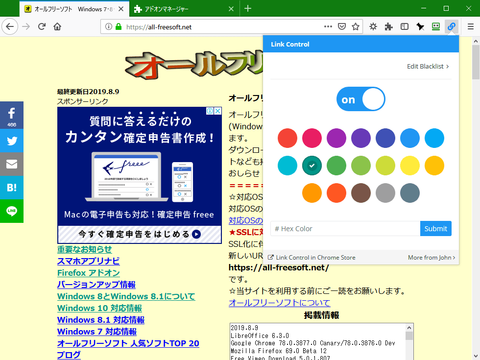This screenshot has width=480, height=360.
Task: Share page by email sidebar icon
Action: (12, 164)
